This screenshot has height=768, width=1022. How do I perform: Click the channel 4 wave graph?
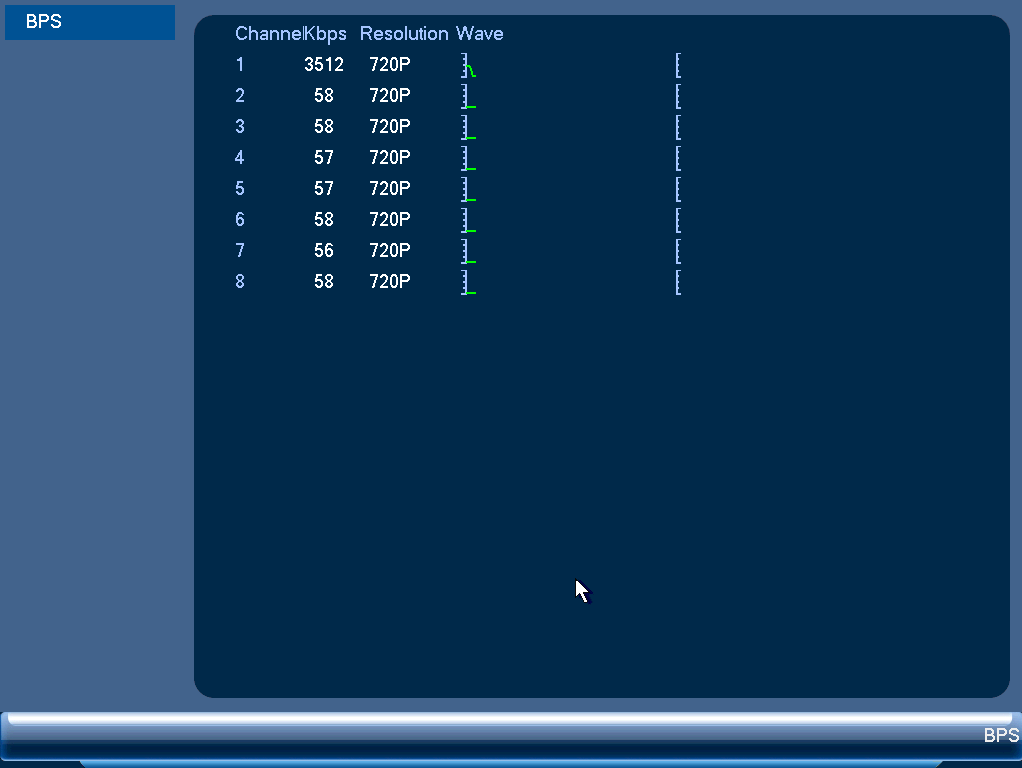pyautogui.click(x=571, y=158)
